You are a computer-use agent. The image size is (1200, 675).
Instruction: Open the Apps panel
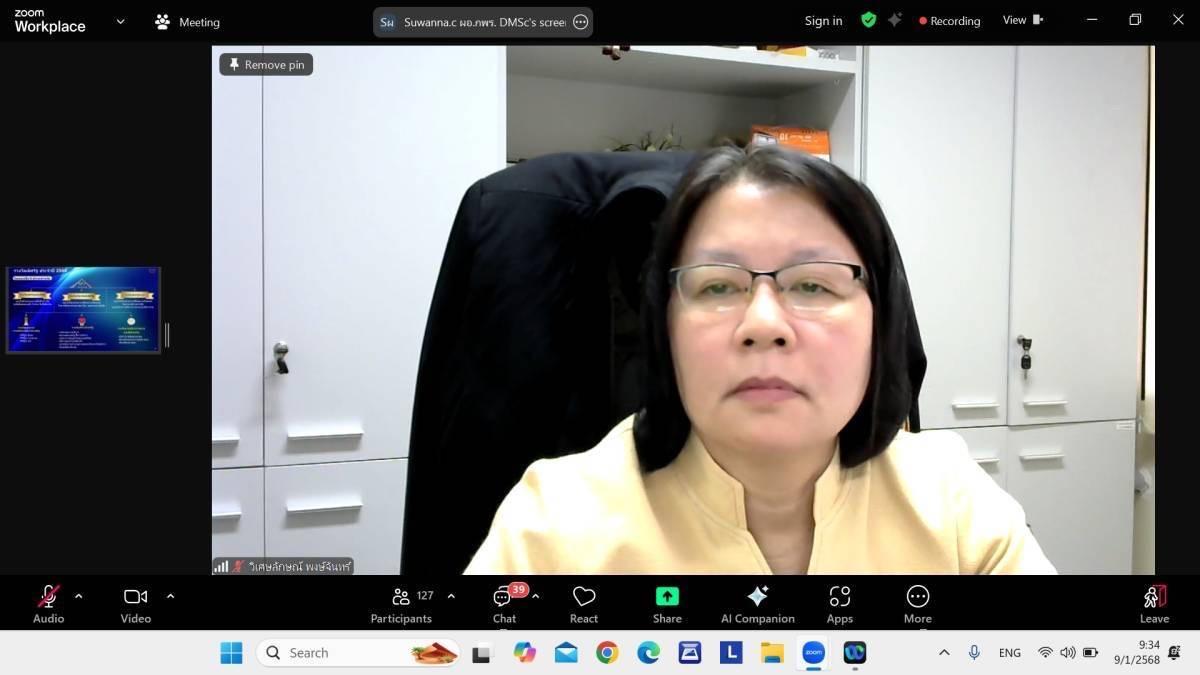839,604
